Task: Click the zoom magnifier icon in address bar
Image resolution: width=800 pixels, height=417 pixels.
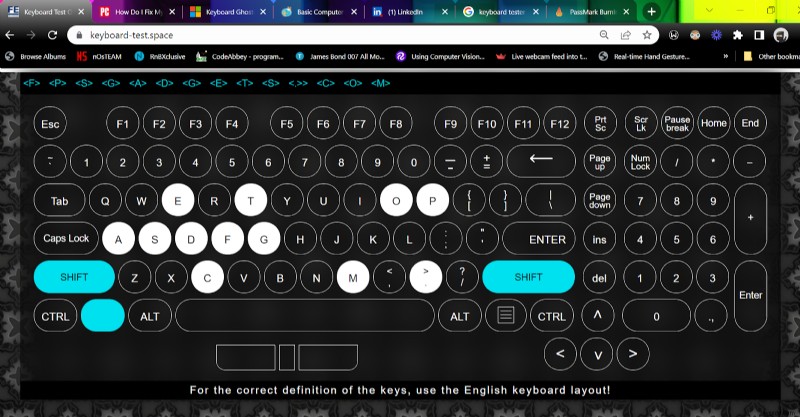Action: (x=604, y=35)
